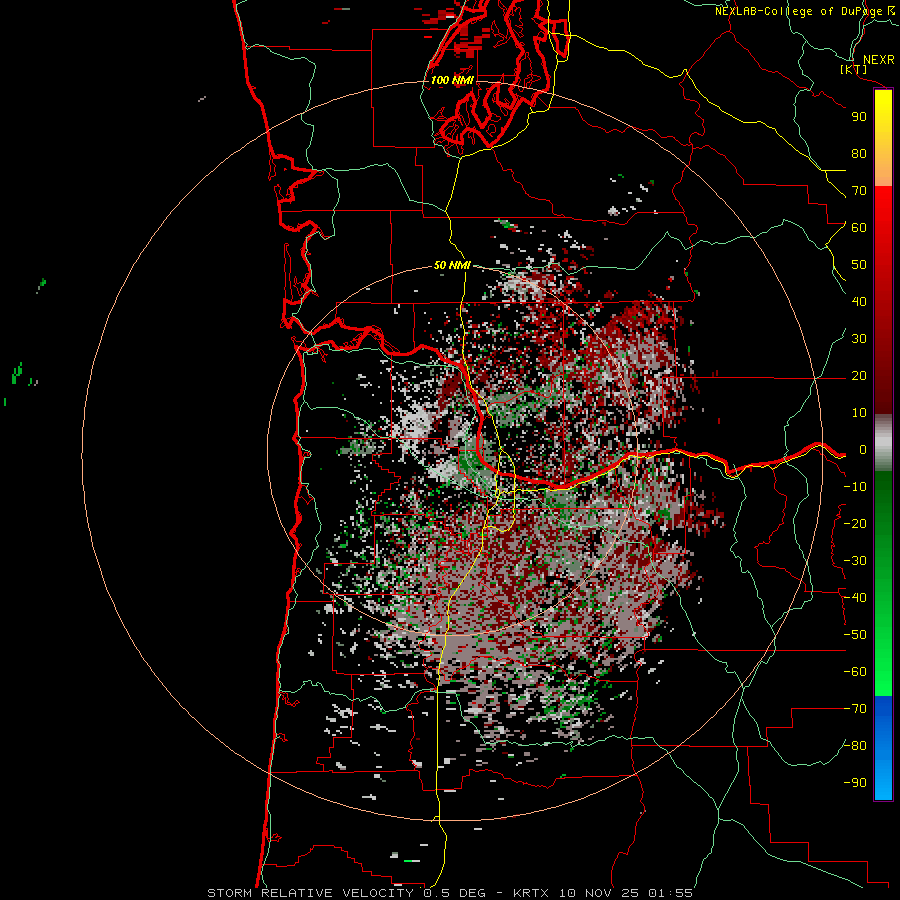Image resolution: width=900 pixels, height=900 pixels.
Task: Click the [KT] units label
Action: (x=854, y=69)
